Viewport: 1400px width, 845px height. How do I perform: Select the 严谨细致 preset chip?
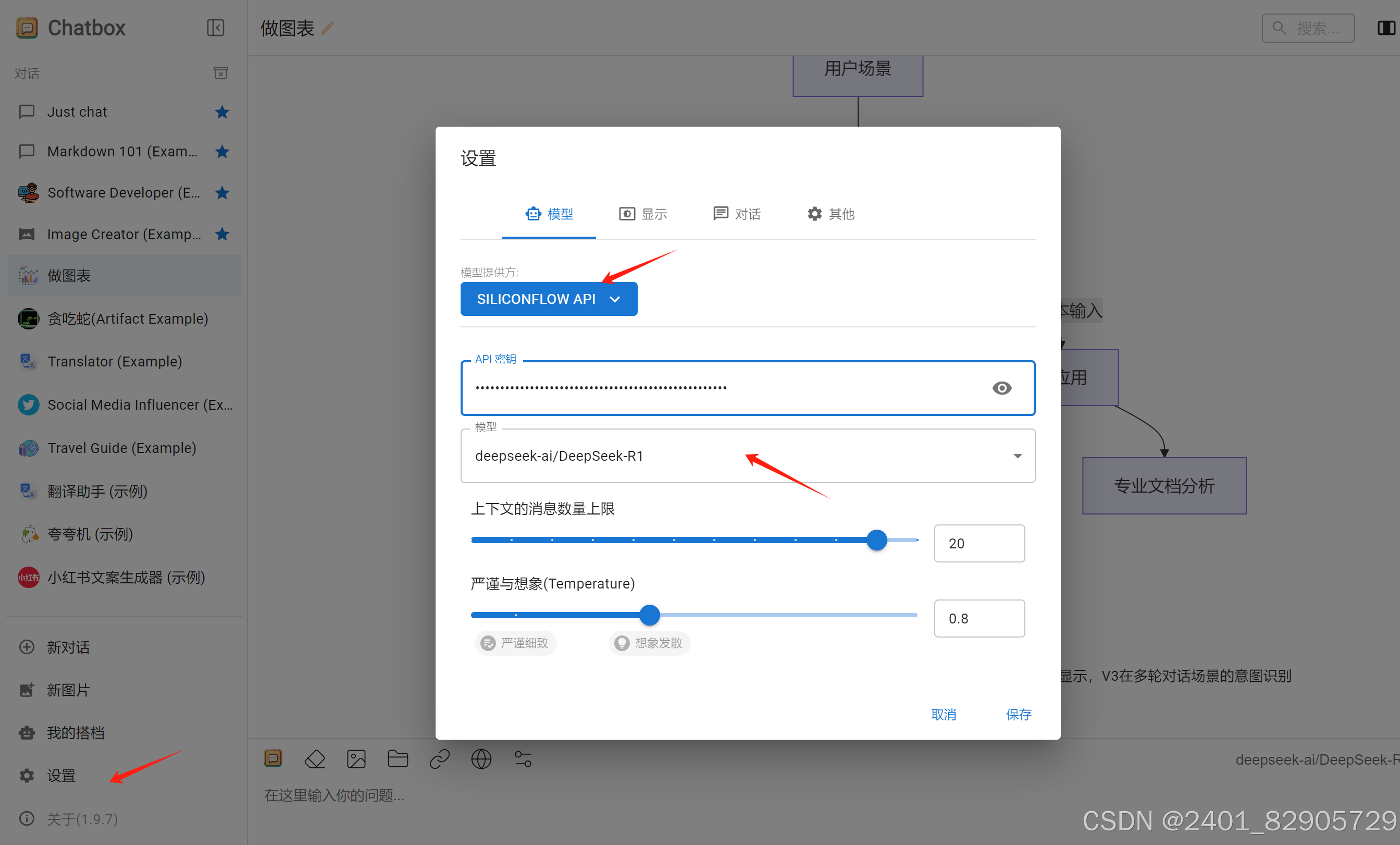(x=515, y=643)
